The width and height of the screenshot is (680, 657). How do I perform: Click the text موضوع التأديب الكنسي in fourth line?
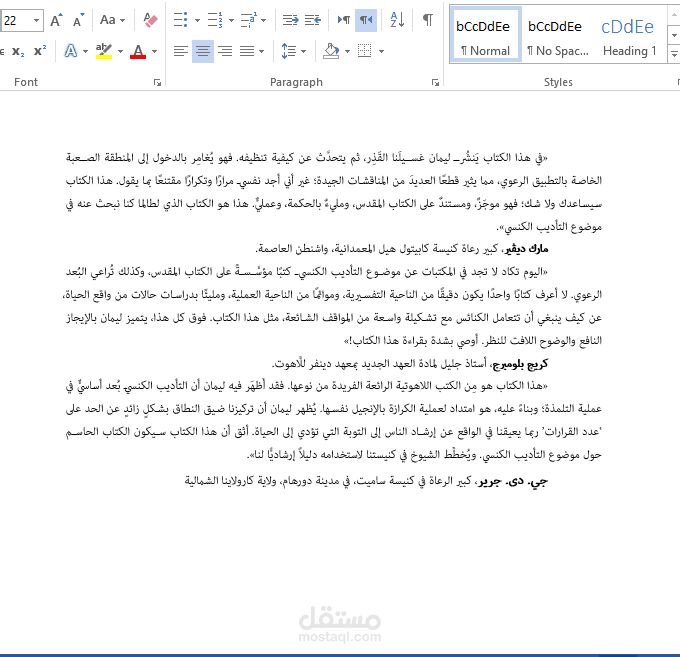point(554,226)
